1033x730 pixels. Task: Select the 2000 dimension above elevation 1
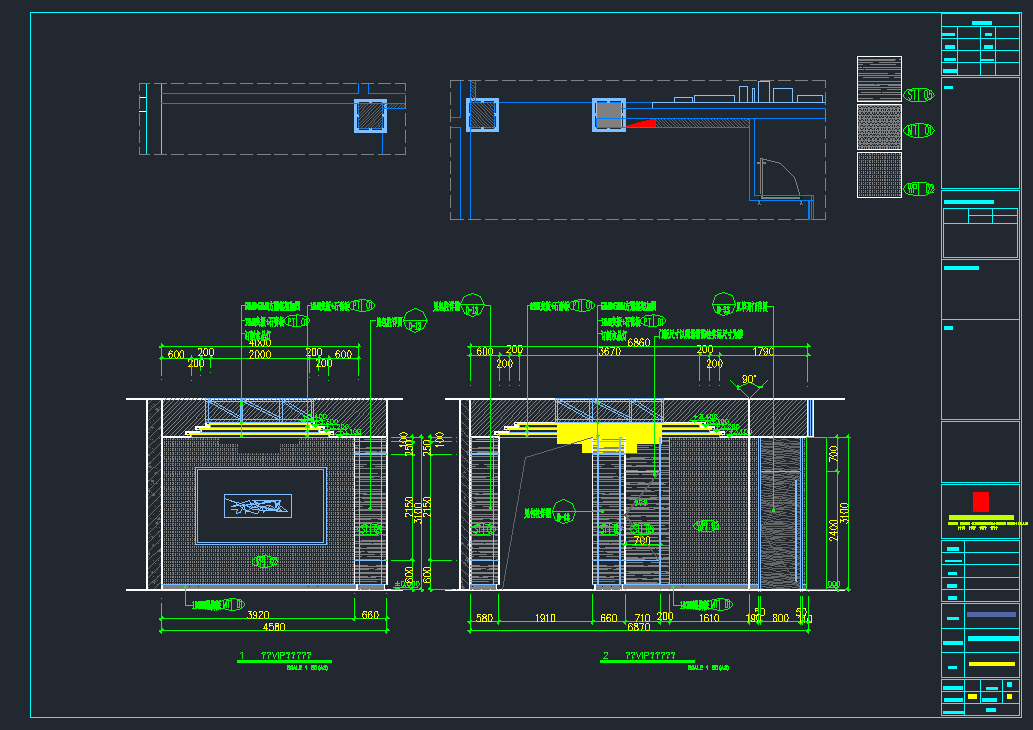260,354
